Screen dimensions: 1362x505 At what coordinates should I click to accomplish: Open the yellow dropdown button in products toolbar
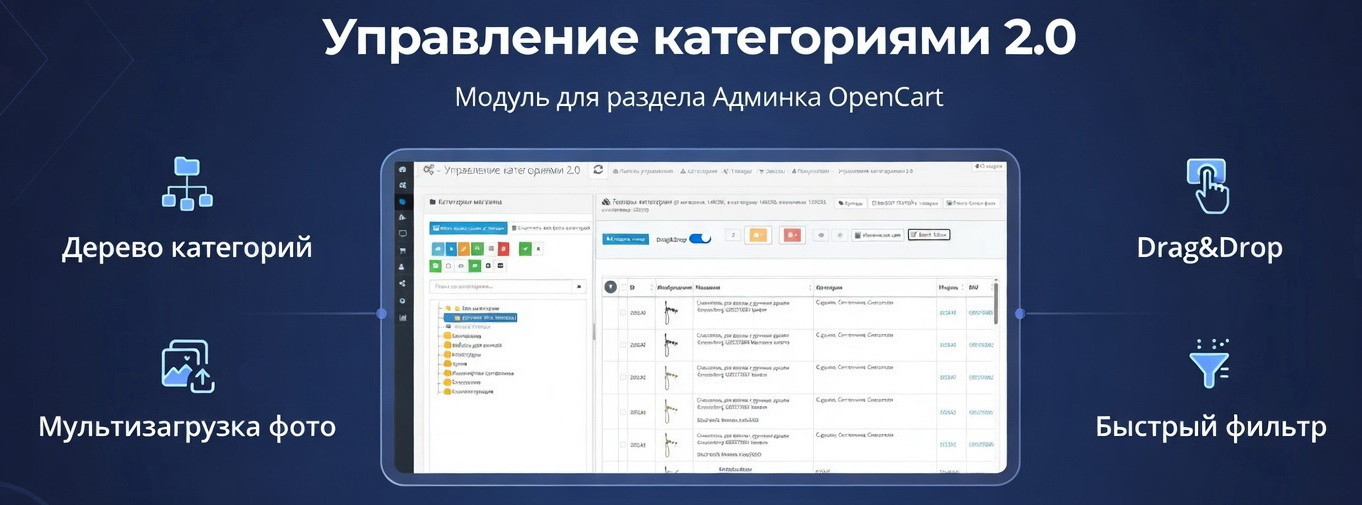[x=758, y=236]
